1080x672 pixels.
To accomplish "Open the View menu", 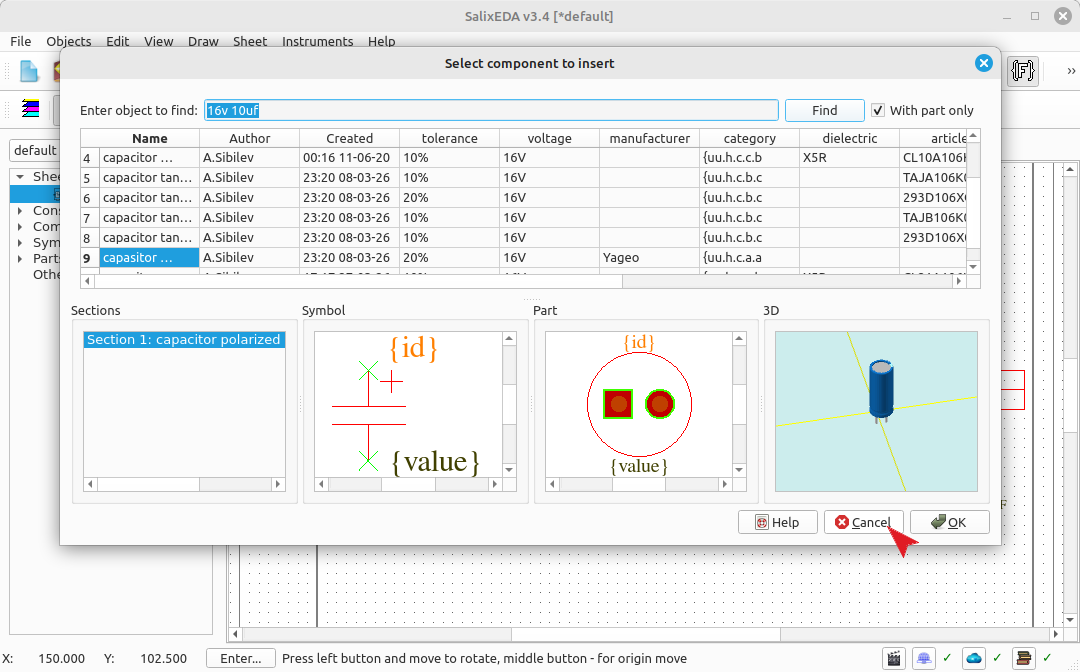I will 158,41.
